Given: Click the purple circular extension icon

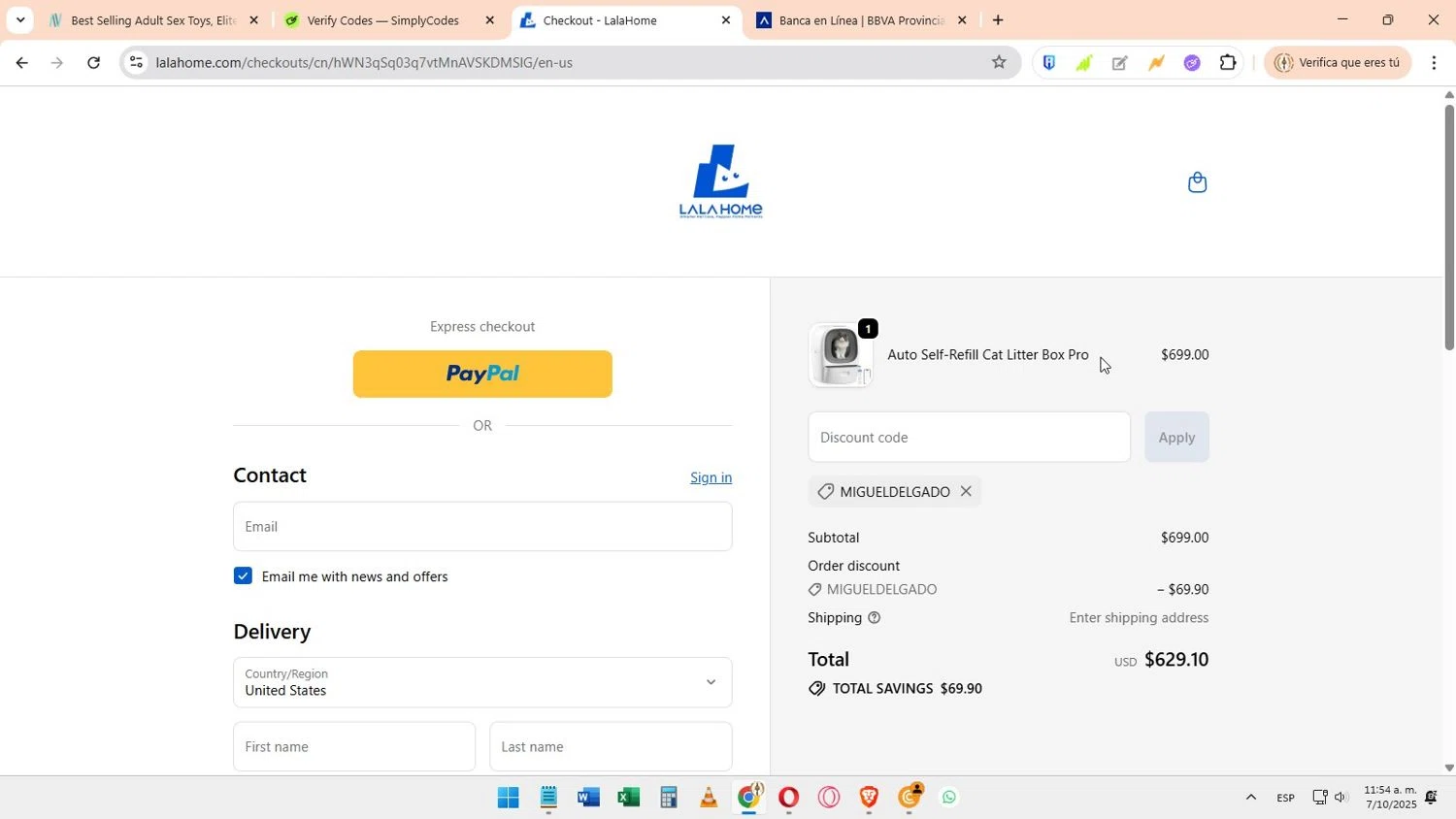Looking at the screenshot, I should 1192,62.
